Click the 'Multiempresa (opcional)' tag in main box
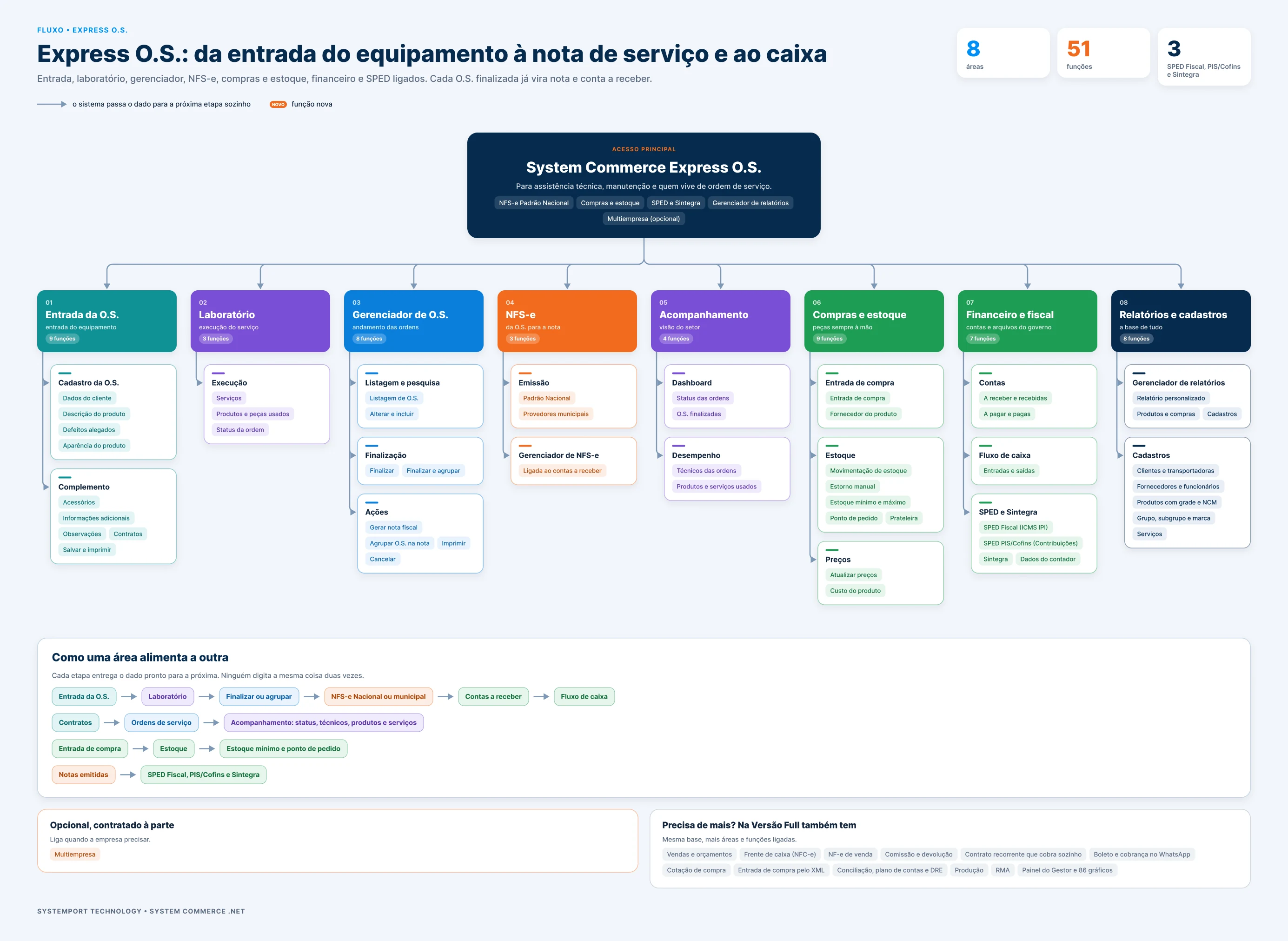The image size is (1288, 941). (x=644, y=219)
